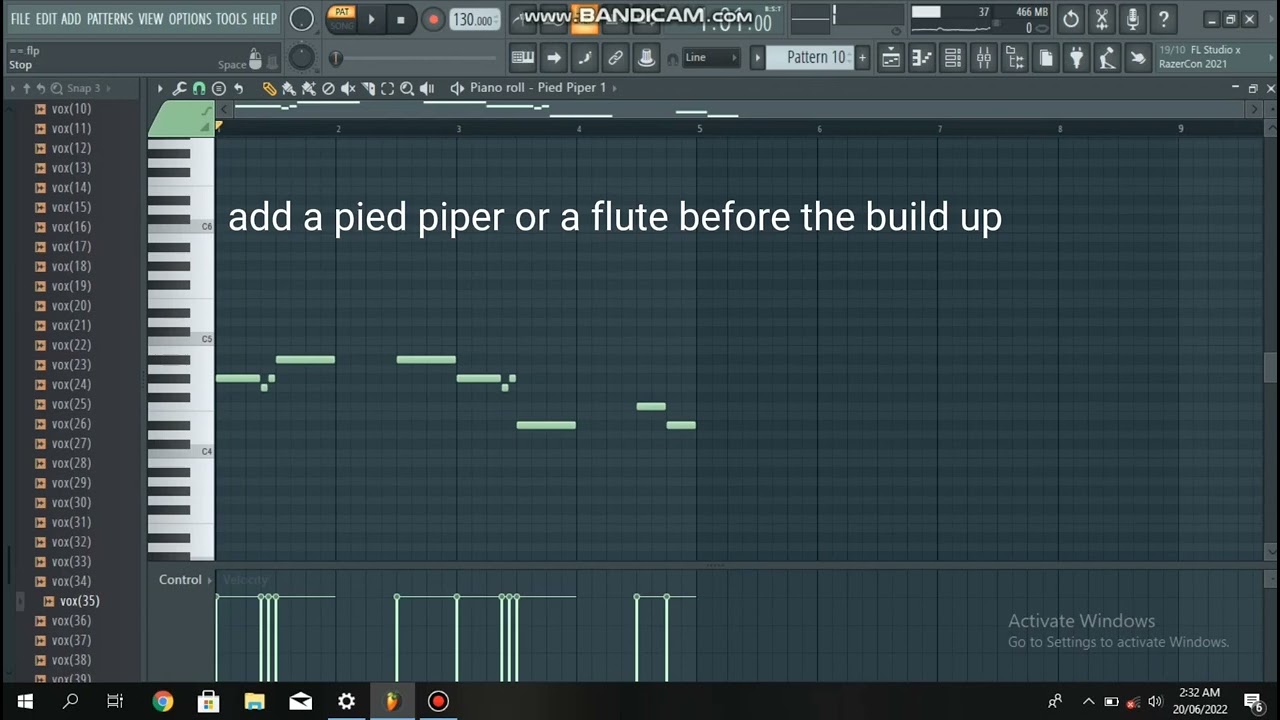Viewport: 1280px width, 720px height.
Task: Open the ADD menu
Action: click(71, 19)
